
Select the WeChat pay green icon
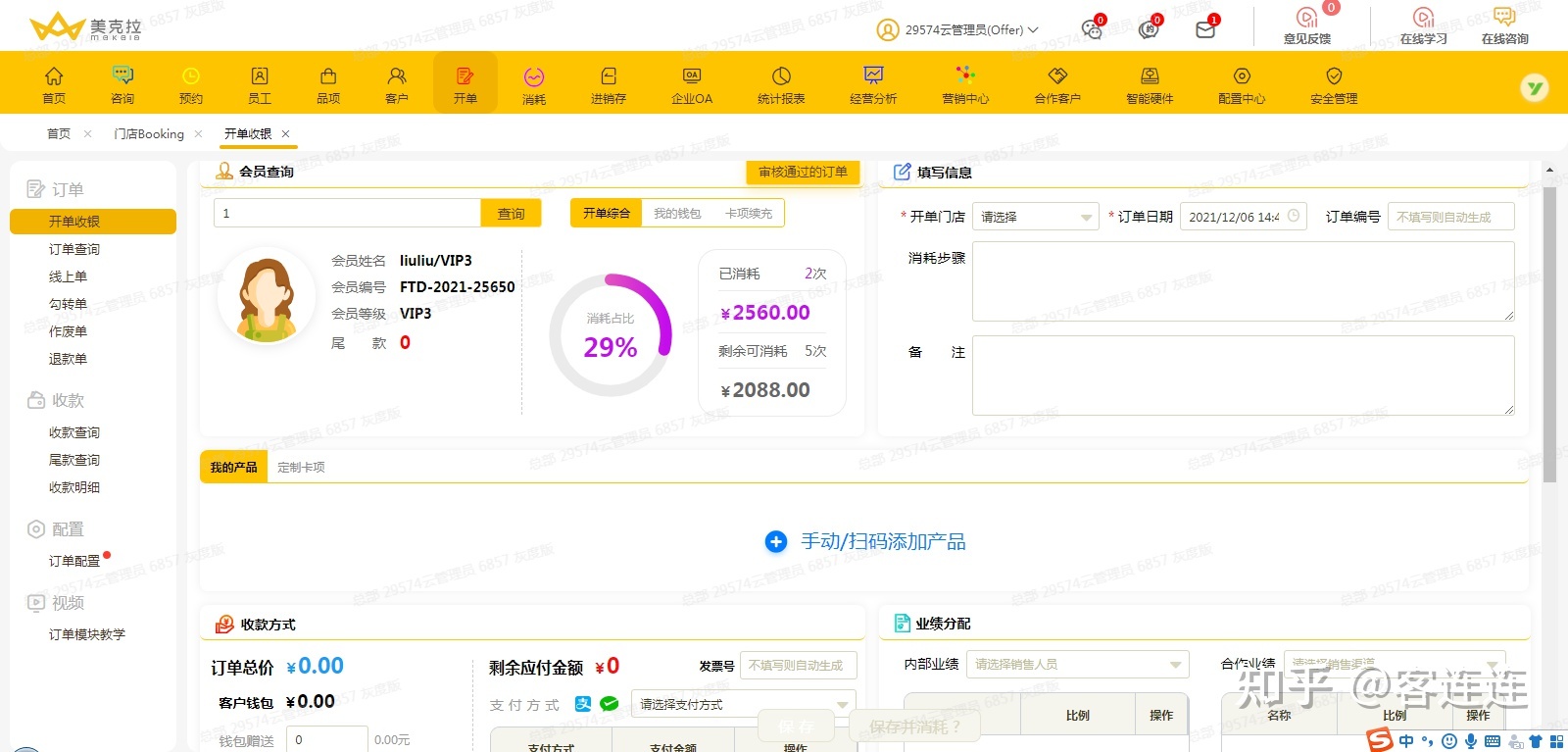pos(609,704)
